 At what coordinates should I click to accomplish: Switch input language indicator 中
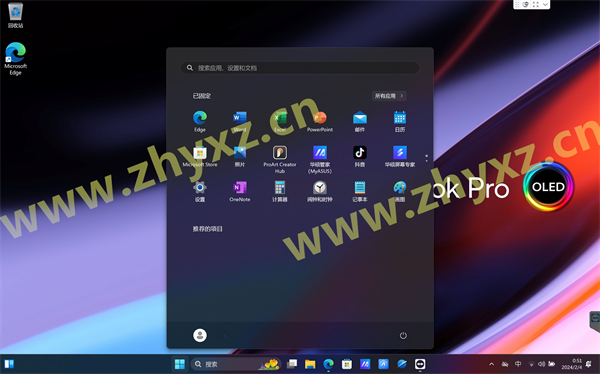pos(518,364)
